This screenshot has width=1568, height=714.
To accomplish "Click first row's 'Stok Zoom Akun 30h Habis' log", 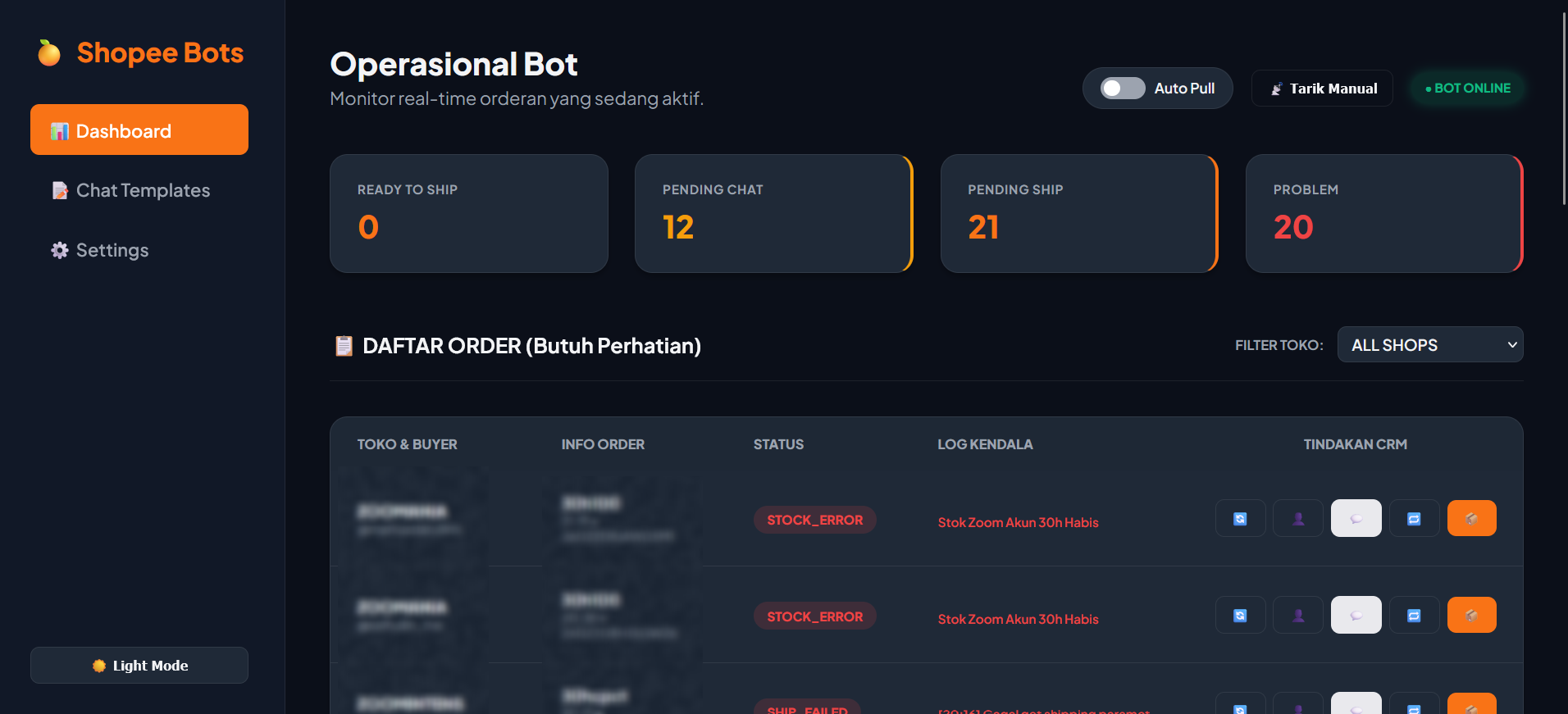I will [x=1018, y=522].
